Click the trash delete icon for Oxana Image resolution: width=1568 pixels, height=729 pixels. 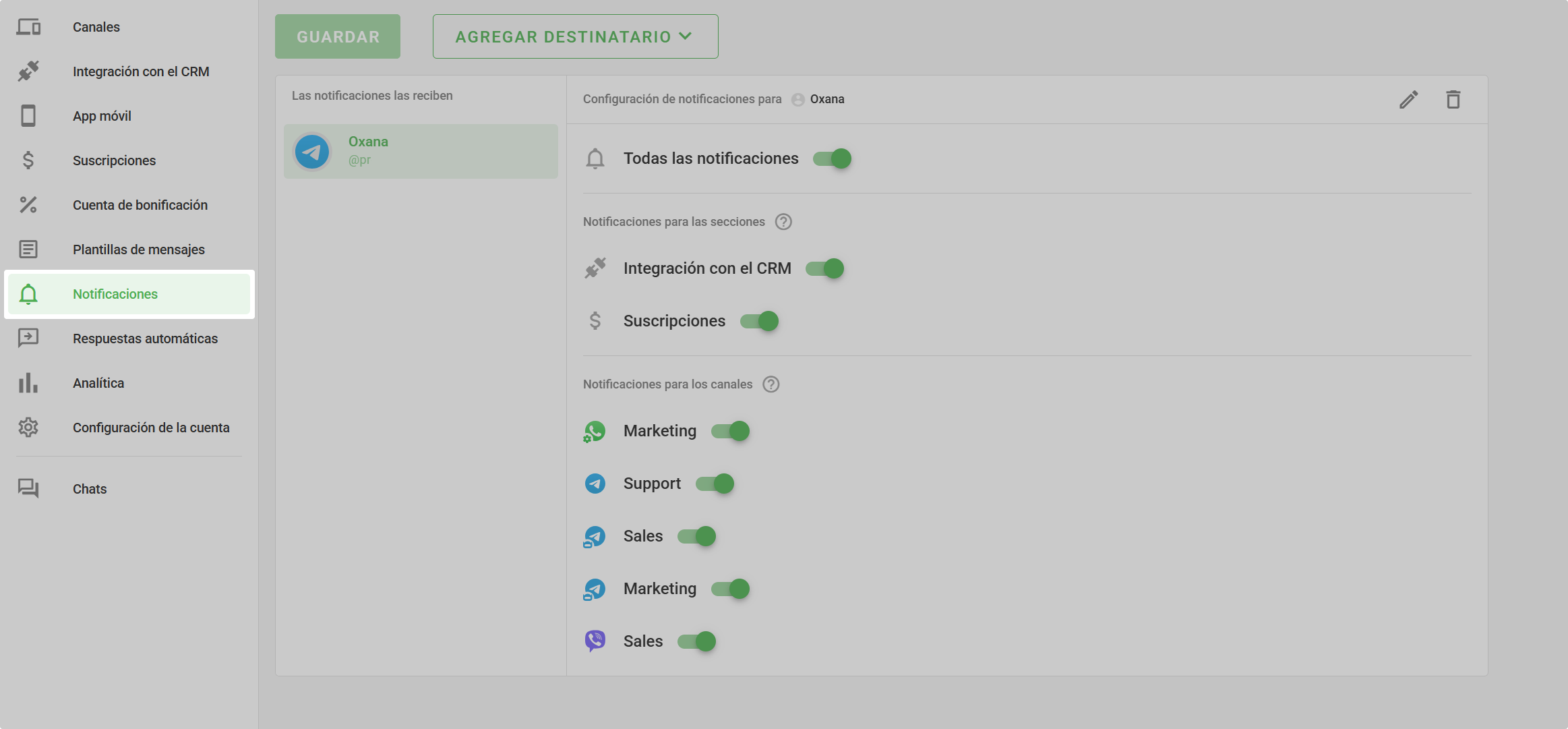[x=1453, y=100]
